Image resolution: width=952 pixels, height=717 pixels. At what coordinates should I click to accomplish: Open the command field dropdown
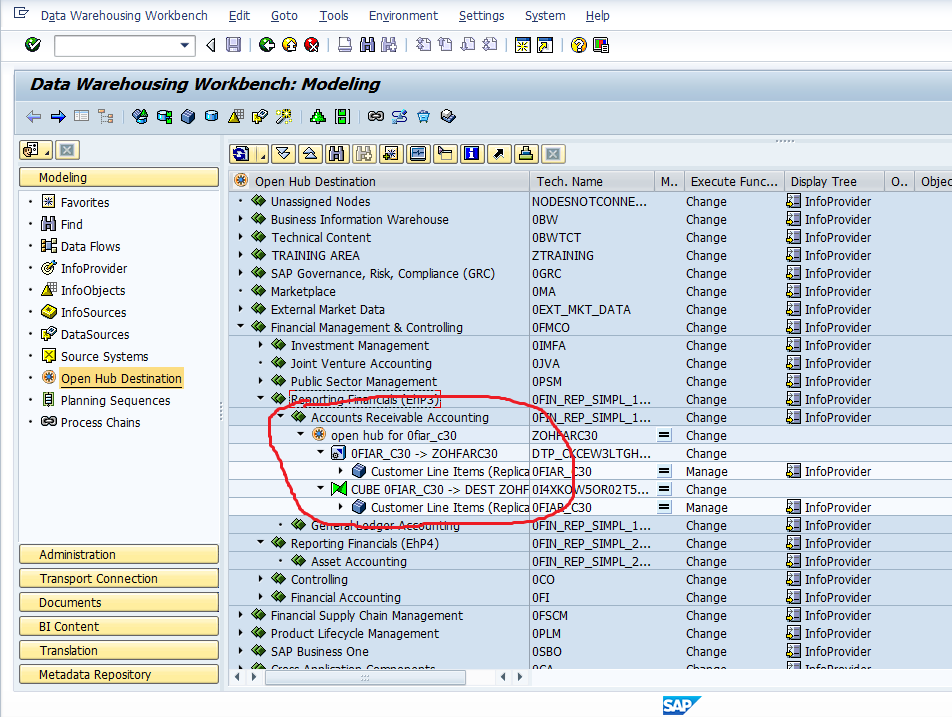point(185,46)
